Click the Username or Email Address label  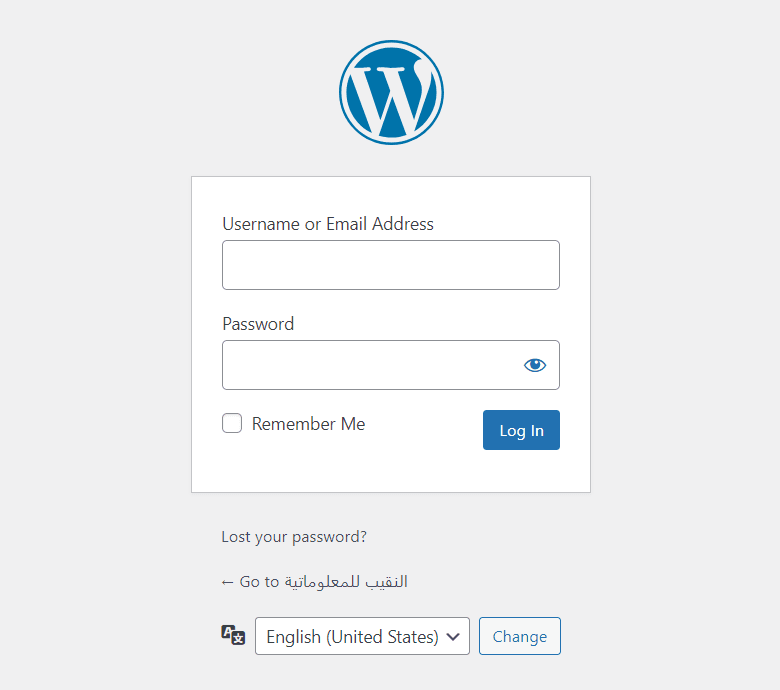coord(328,224)
